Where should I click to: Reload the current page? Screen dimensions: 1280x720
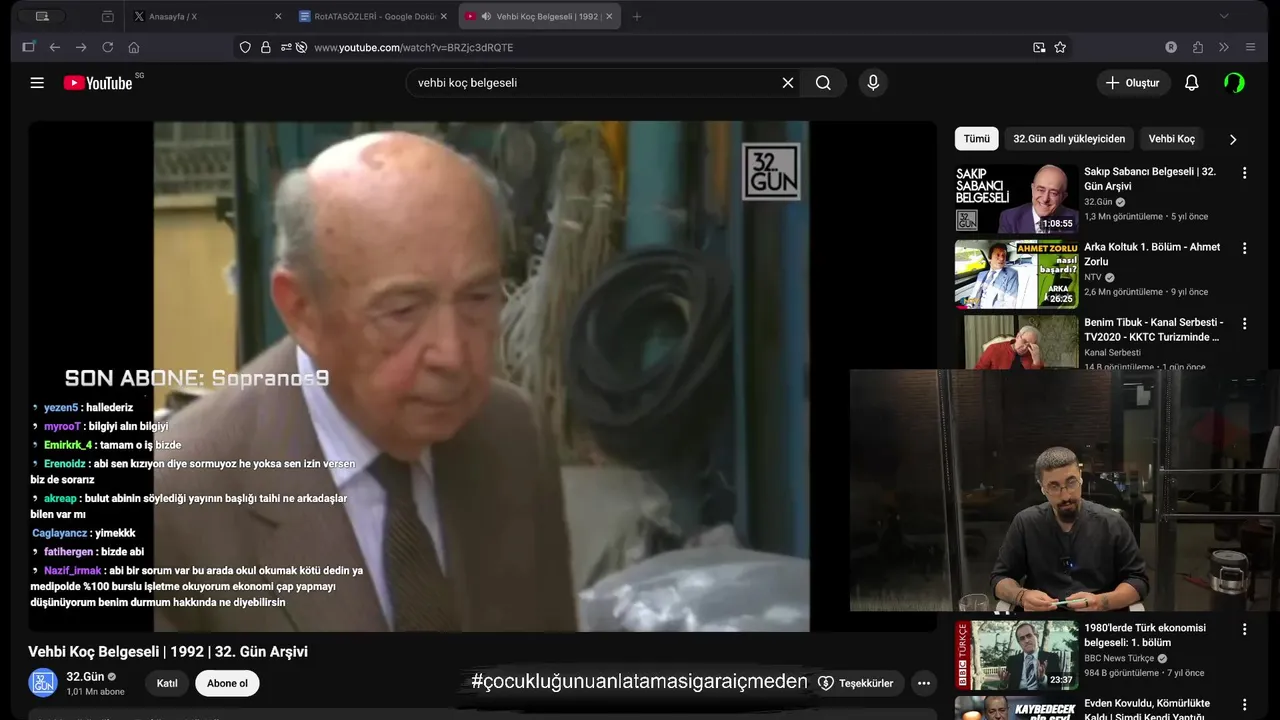click(108, 47)
